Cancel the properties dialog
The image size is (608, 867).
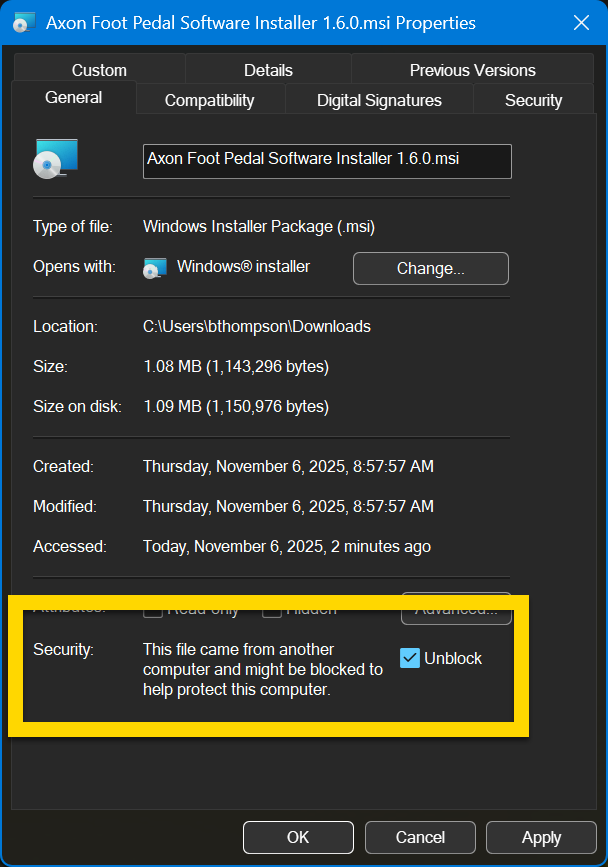419,837
